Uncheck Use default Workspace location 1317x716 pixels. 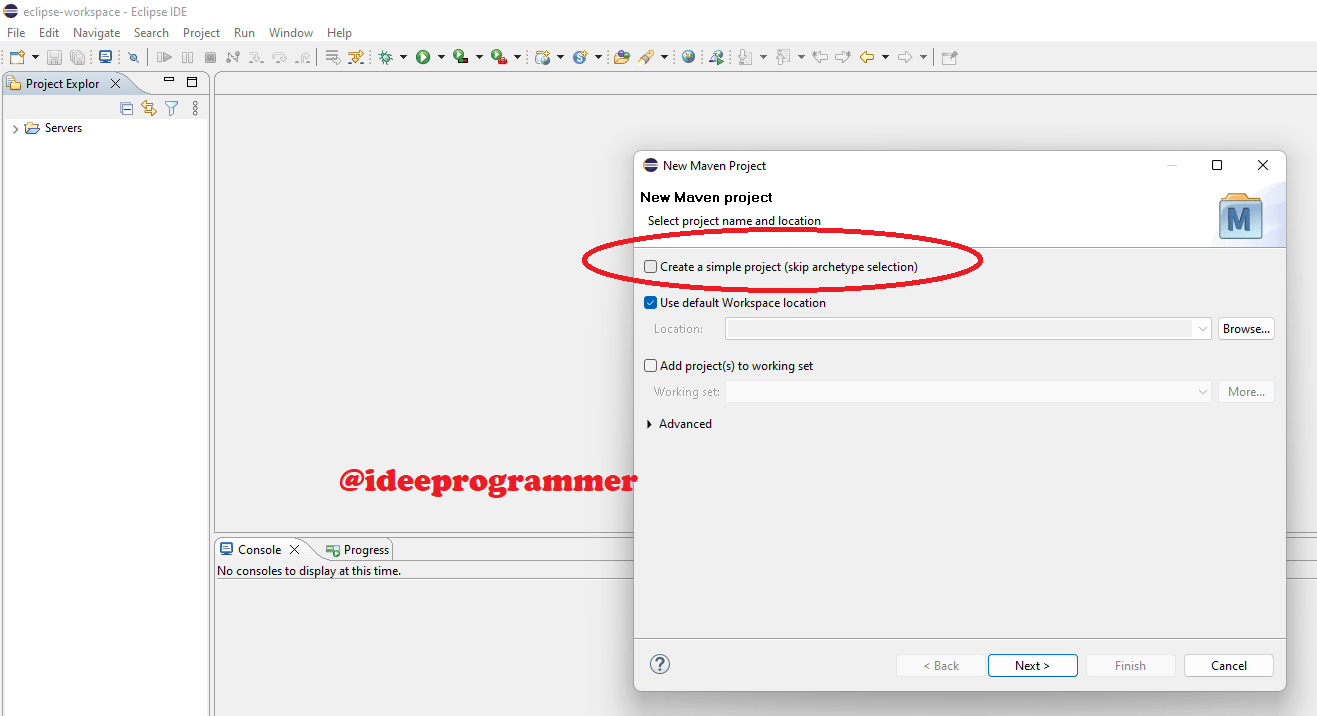651,303
